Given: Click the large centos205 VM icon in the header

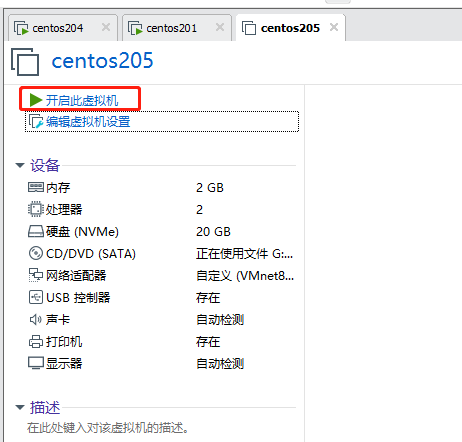Looking at the screenshot, I should click(25, 62).
